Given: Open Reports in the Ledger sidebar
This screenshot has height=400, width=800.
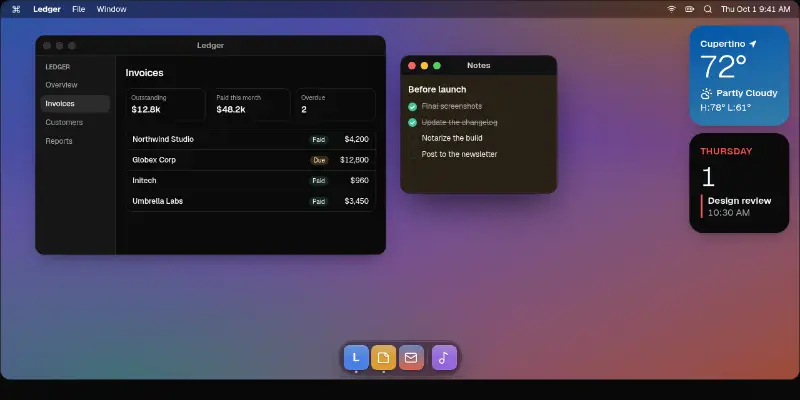Looking at the screenshot, I should click(x=75, y=141).
